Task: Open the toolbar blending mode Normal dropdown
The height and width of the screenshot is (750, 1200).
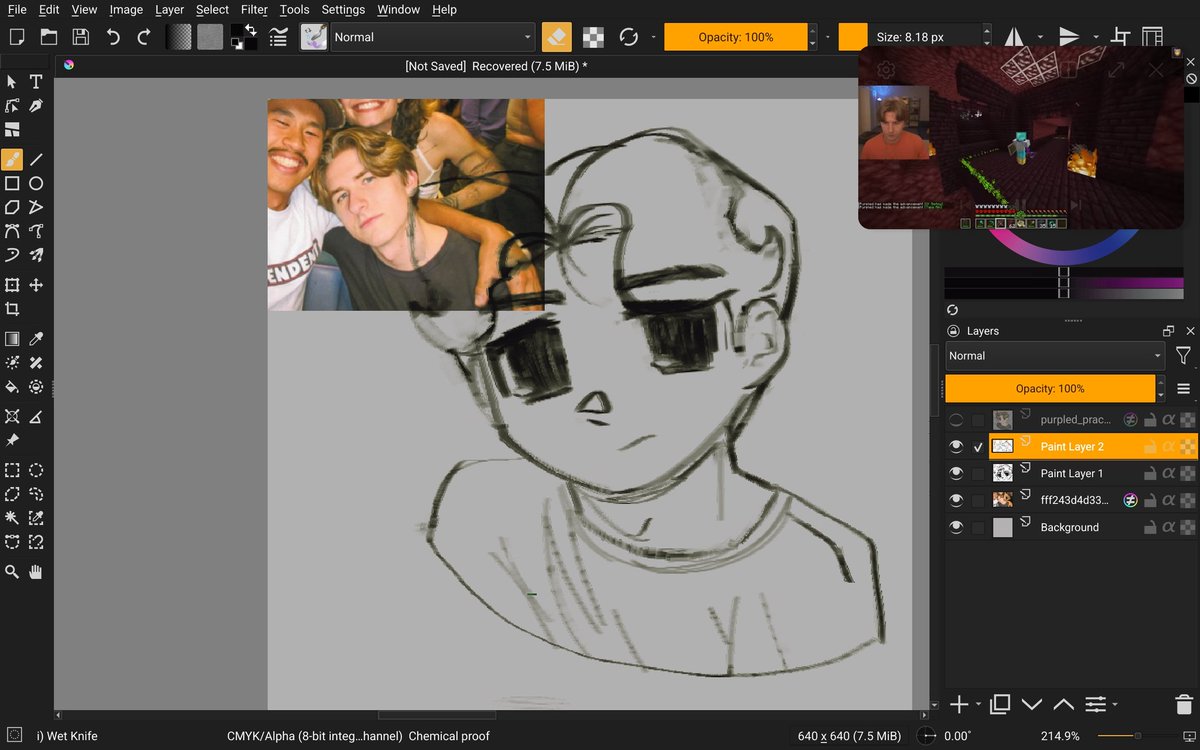Action: [432, 37]
